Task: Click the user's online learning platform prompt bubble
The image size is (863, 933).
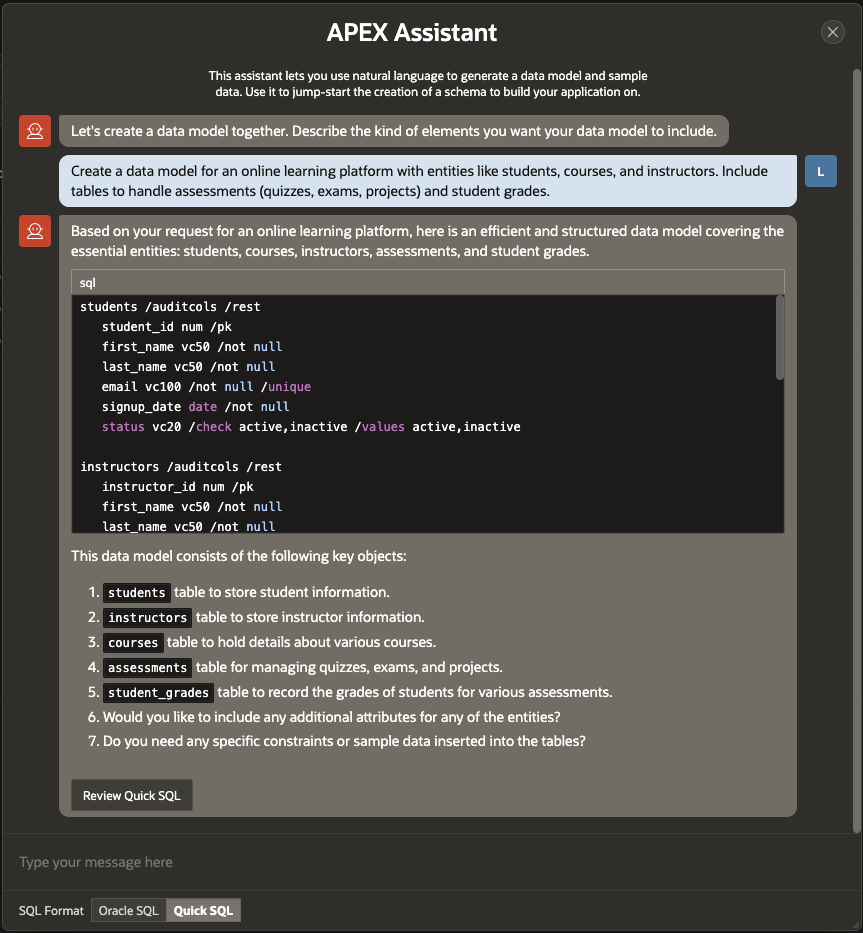Action: [x=427, y=181]
